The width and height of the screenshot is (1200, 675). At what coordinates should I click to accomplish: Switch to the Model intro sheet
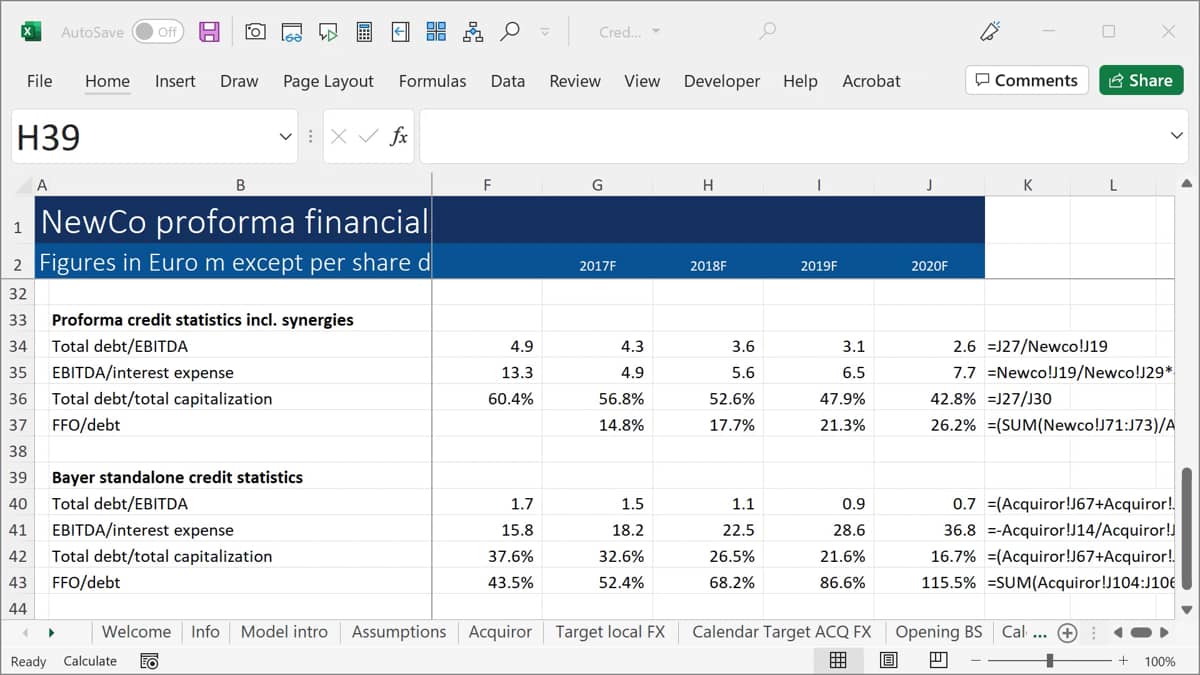(x=284, y=632)
